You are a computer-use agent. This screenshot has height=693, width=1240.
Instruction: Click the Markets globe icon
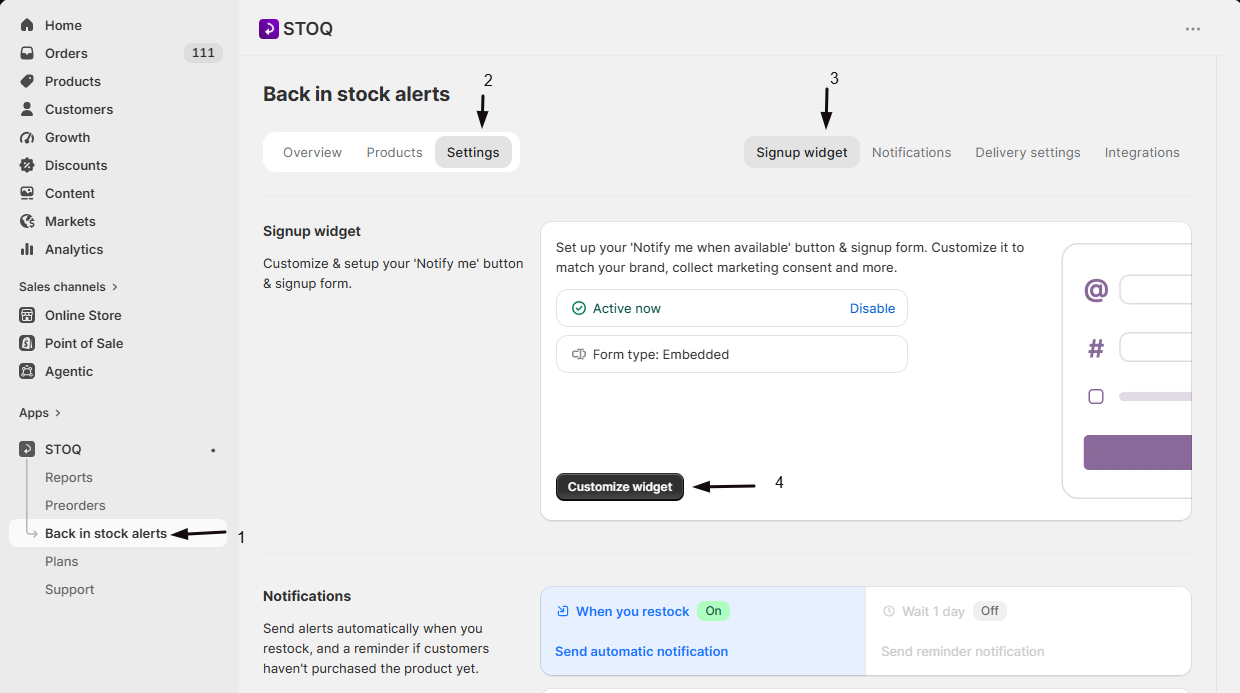(27, 221)
